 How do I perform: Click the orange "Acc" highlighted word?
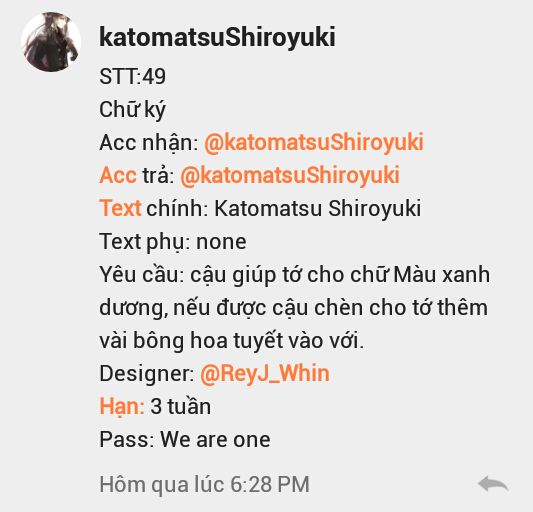[x=118, y=175]
